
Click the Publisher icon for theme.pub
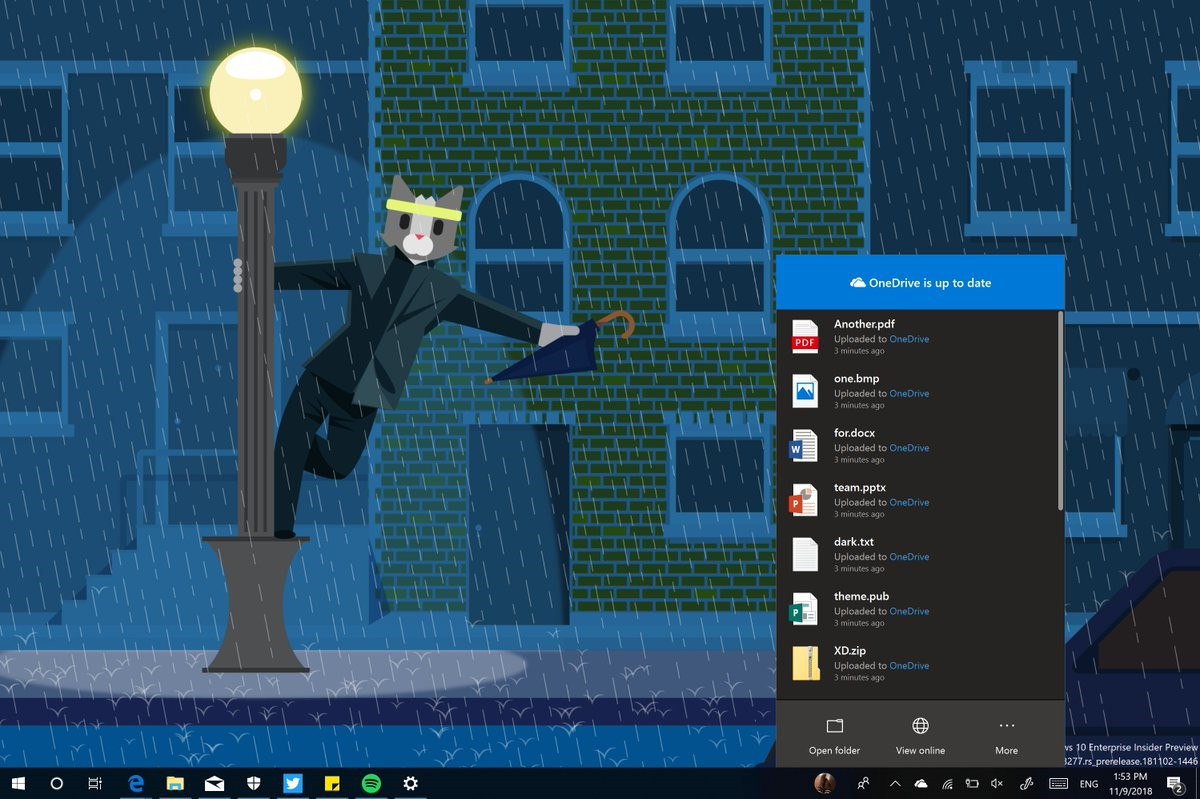coord(804,608)
